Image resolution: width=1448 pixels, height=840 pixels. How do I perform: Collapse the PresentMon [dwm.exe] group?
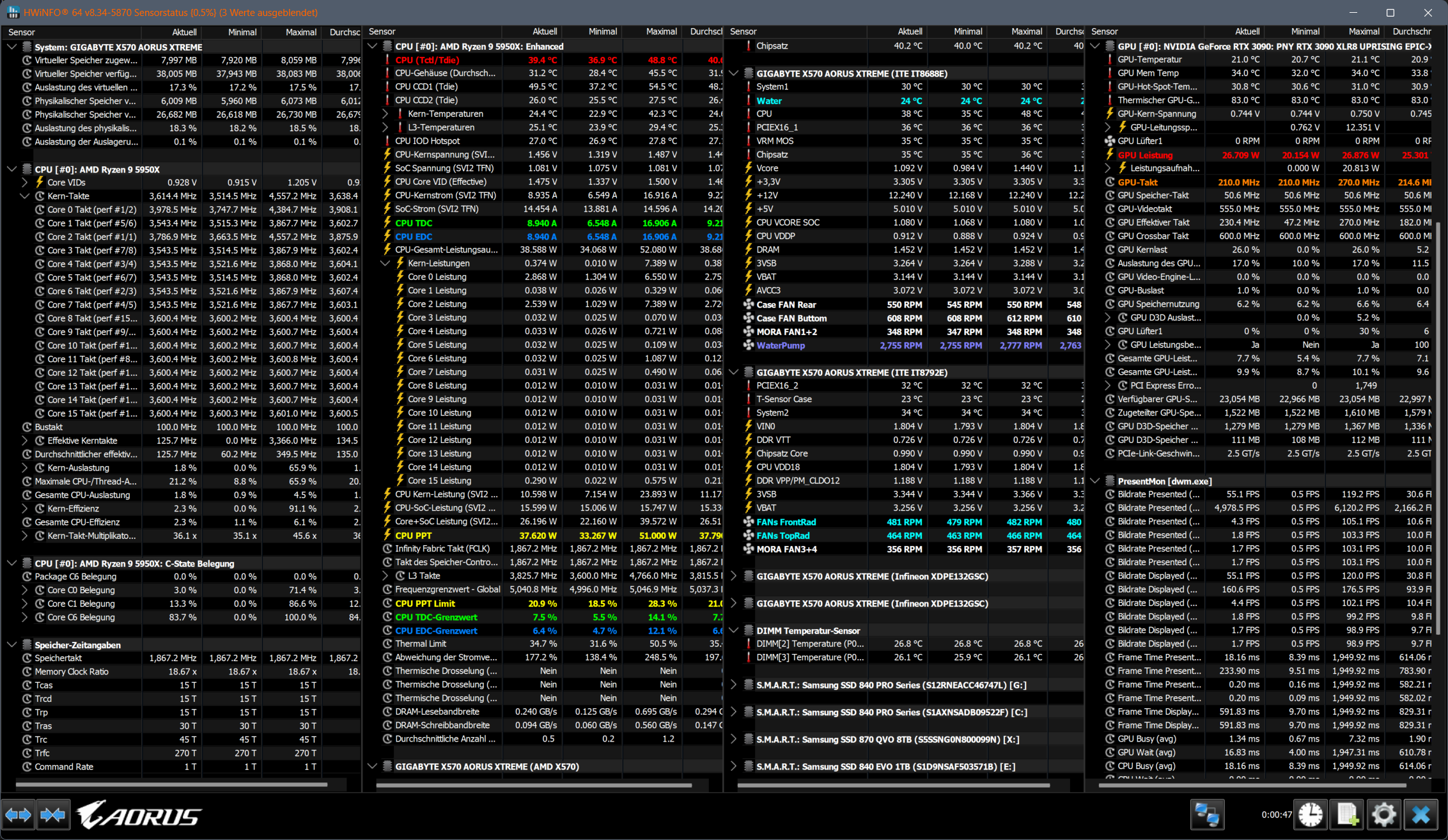point(1095,481)
